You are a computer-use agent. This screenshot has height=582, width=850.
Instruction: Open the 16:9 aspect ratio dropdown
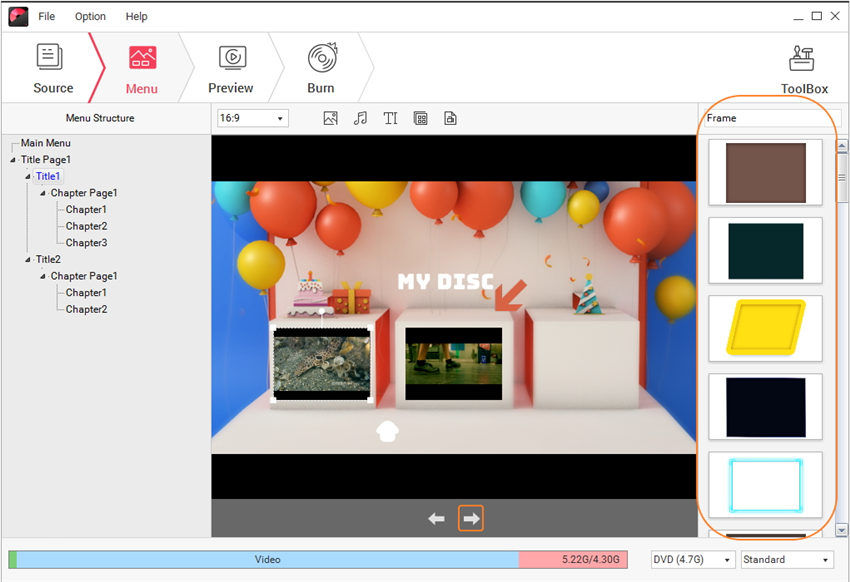point(252,118)
